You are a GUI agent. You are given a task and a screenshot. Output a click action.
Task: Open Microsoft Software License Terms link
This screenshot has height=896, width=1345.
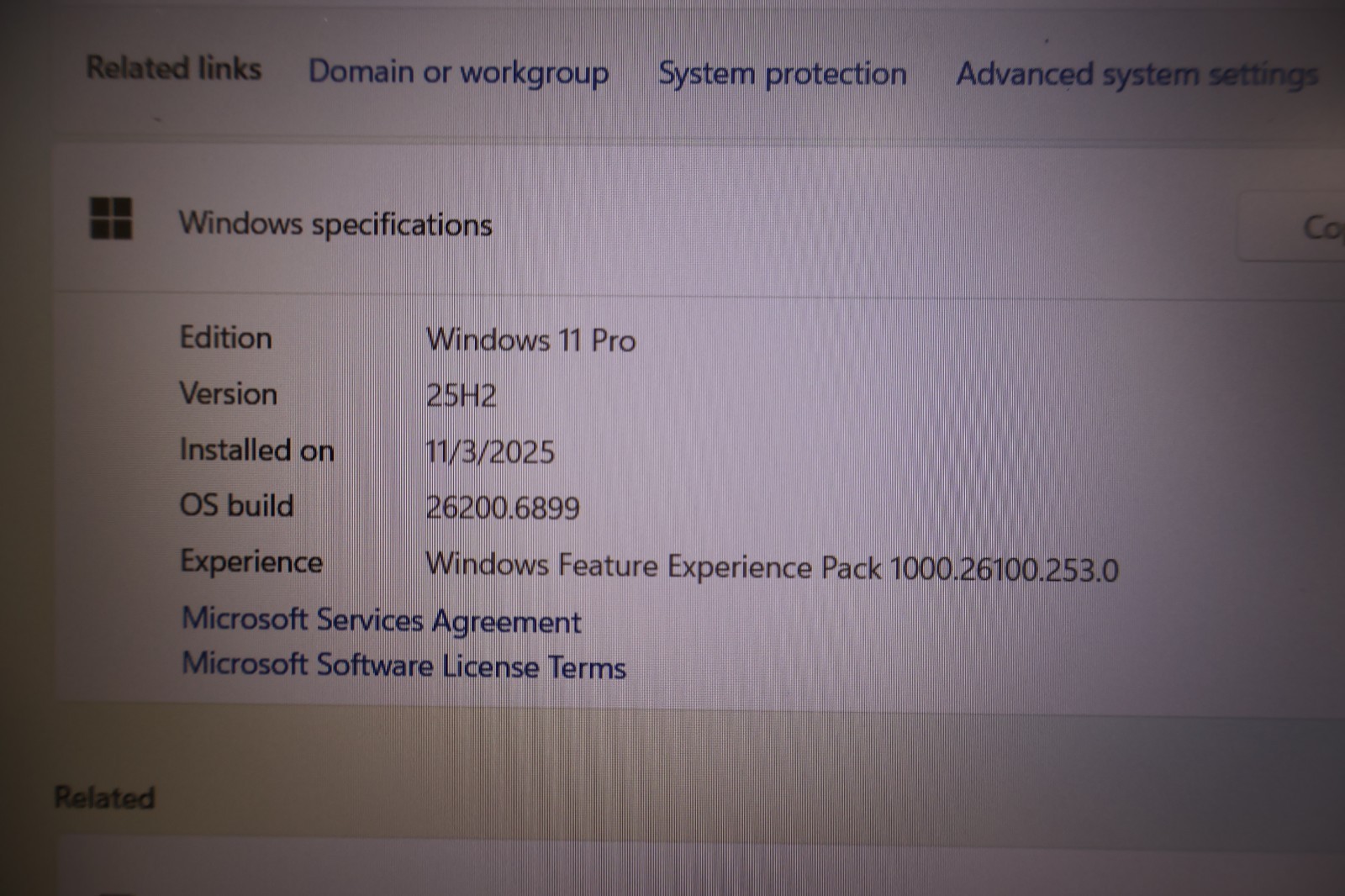tap(403, 666)
